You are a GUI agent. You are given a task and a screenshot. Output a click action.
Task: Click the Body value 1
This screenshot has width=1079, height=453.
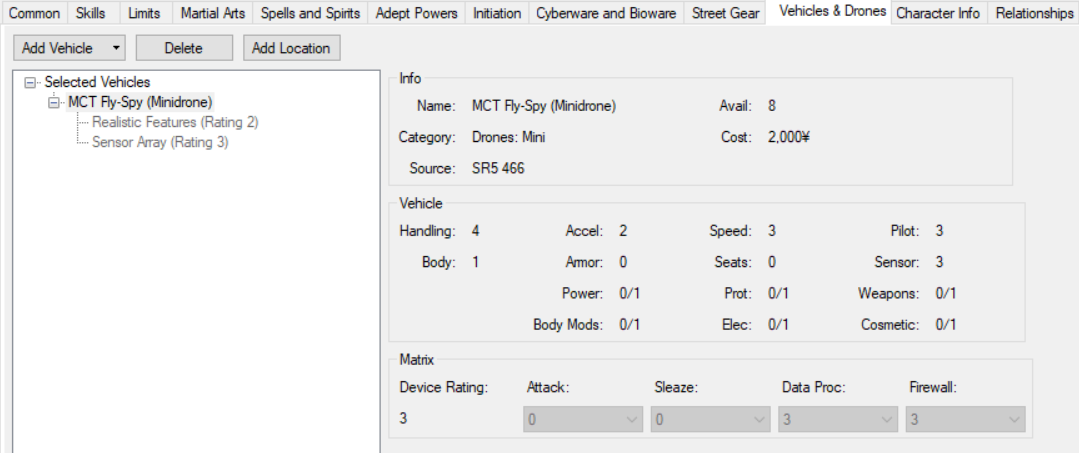click(x=476, y=262)
